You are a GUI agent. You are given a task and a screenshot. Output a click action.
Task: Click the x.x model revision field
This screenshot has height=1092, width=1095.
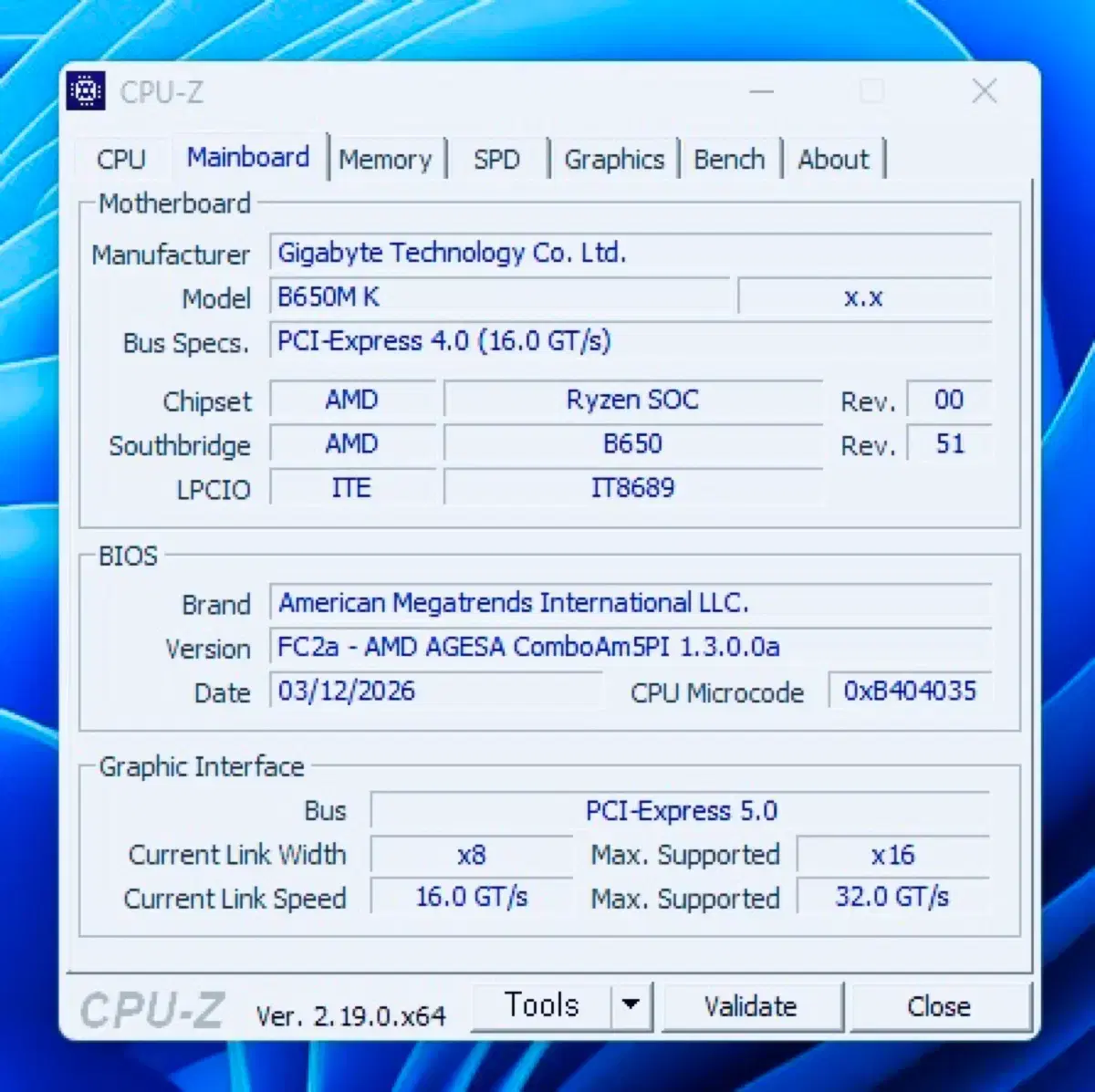(x=864, y=296)
